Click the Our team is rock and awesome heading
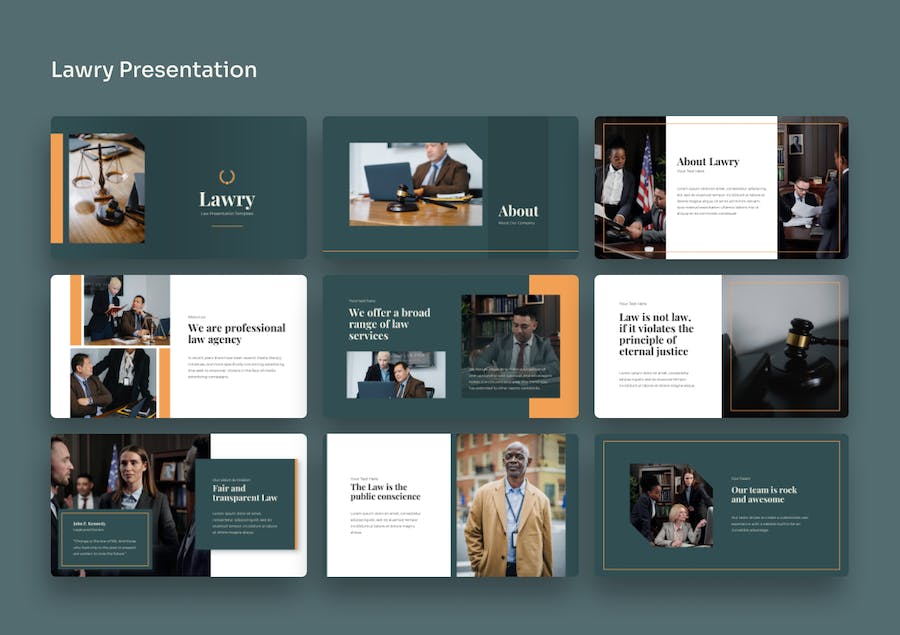Image resolution: width=900 pixels, height=635 pixels. [x=764, y=494]
